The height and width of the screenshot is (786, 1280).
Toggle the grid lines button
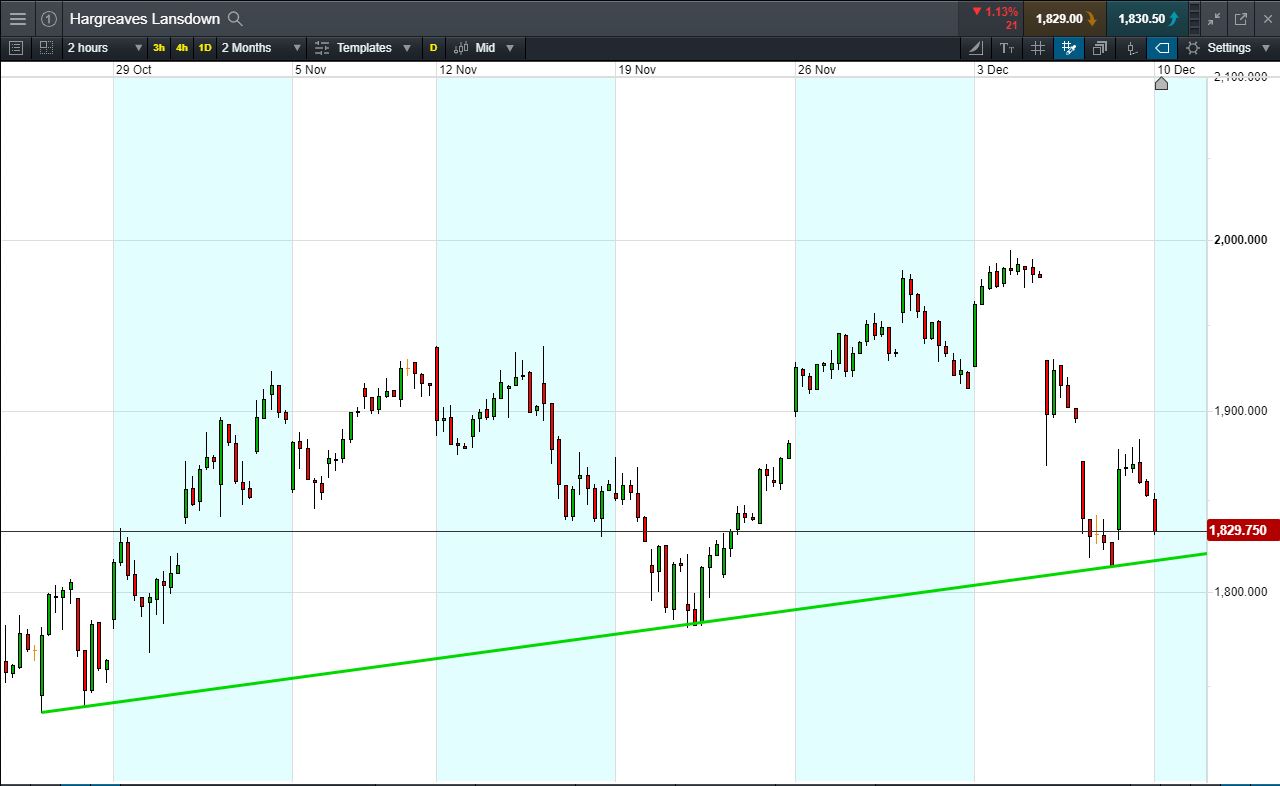pyautogui.click(x=1038, y=48)
